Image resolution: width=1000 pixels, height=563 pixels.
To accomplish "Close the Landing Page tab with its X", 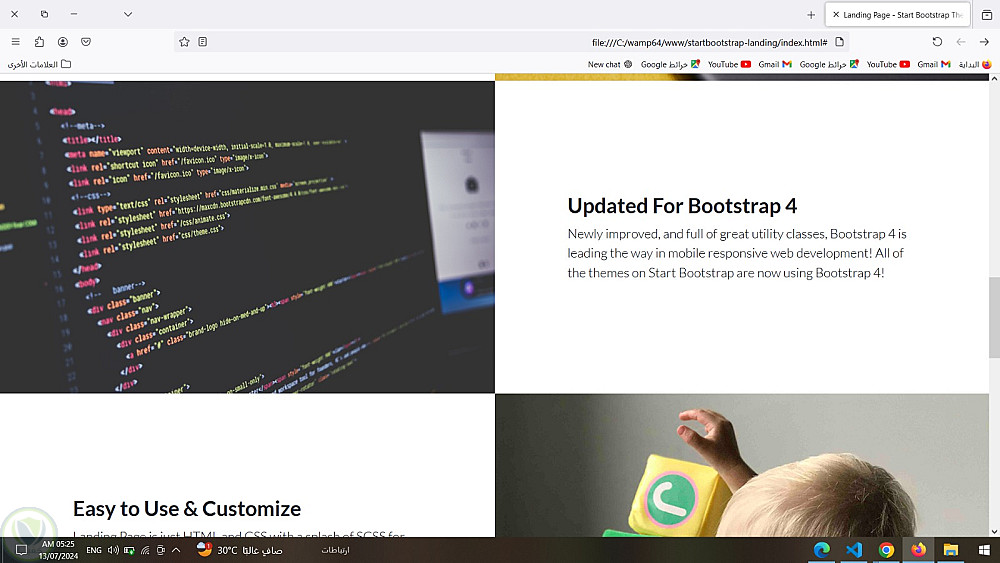I will pos(835,14).
